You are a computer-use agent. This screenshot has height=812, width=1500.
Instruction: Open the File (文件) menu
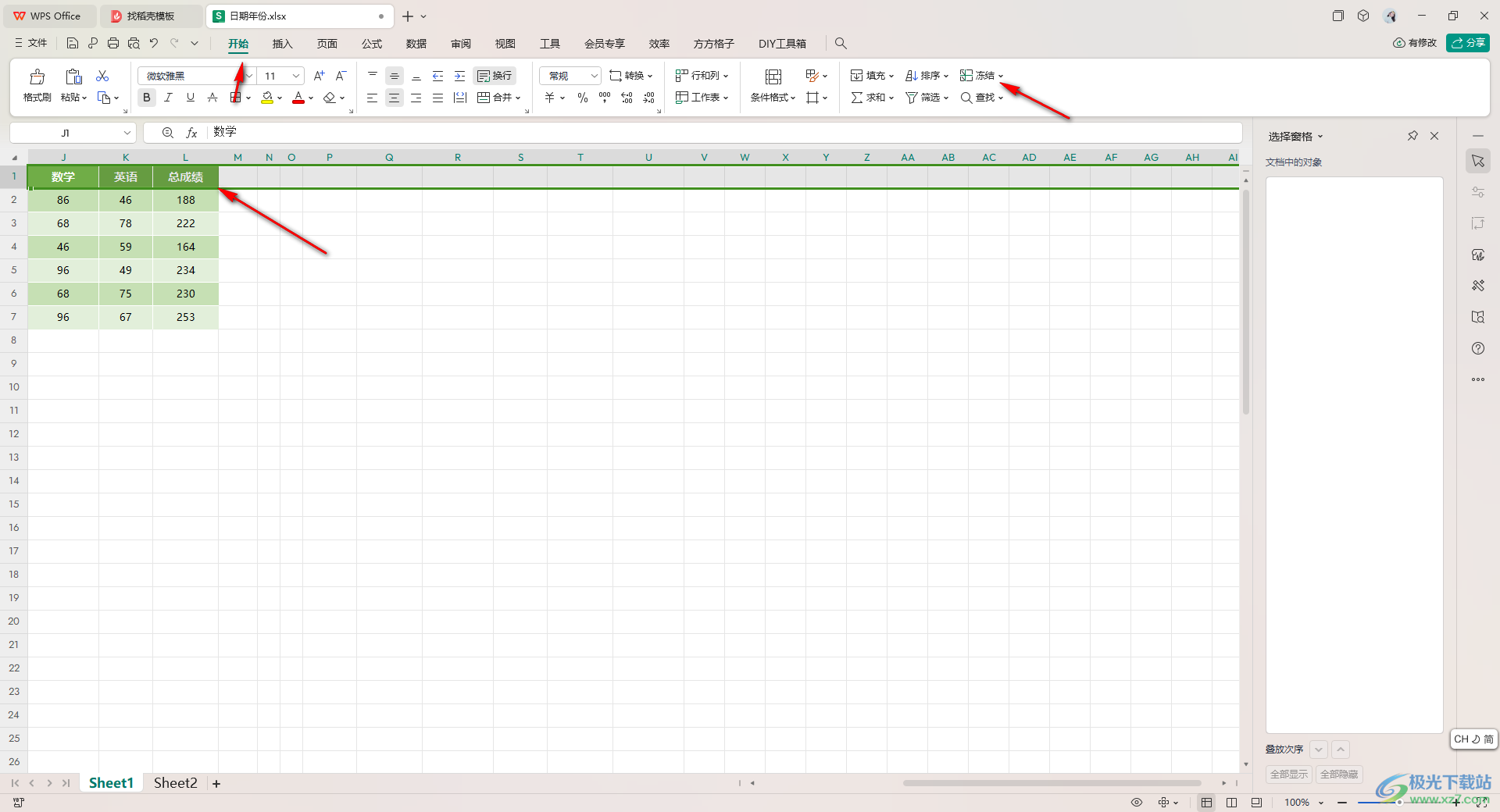point(31,43)
